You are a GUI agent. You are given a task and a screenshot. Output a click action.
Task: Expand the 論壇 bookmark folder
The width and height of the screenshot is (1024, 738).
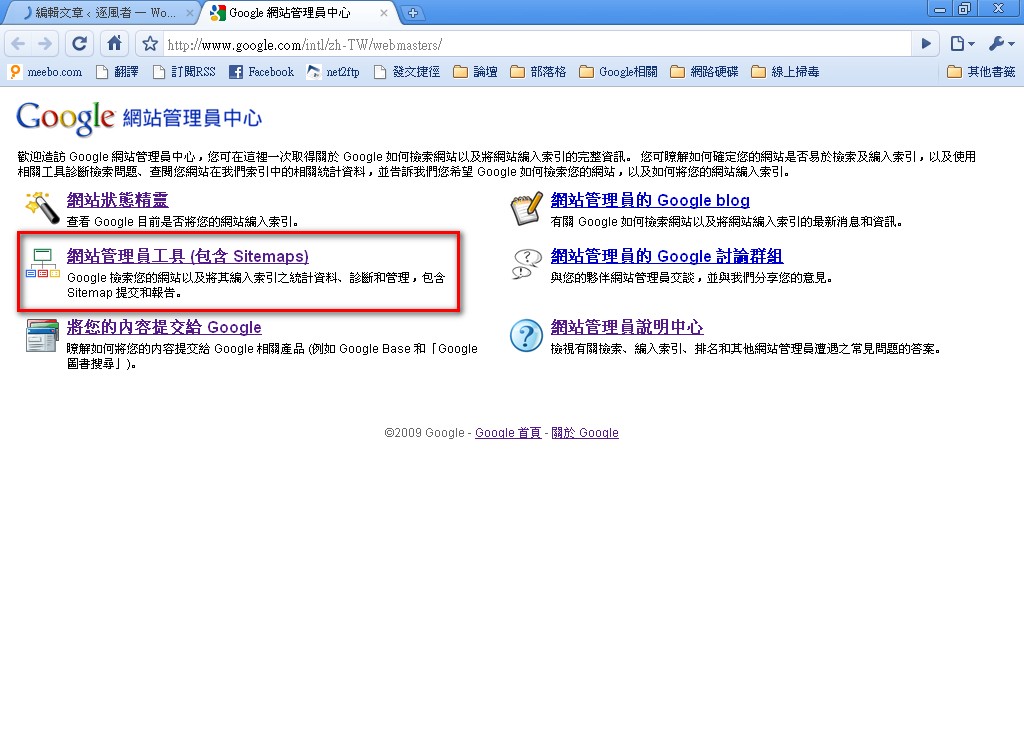(475, 72)
